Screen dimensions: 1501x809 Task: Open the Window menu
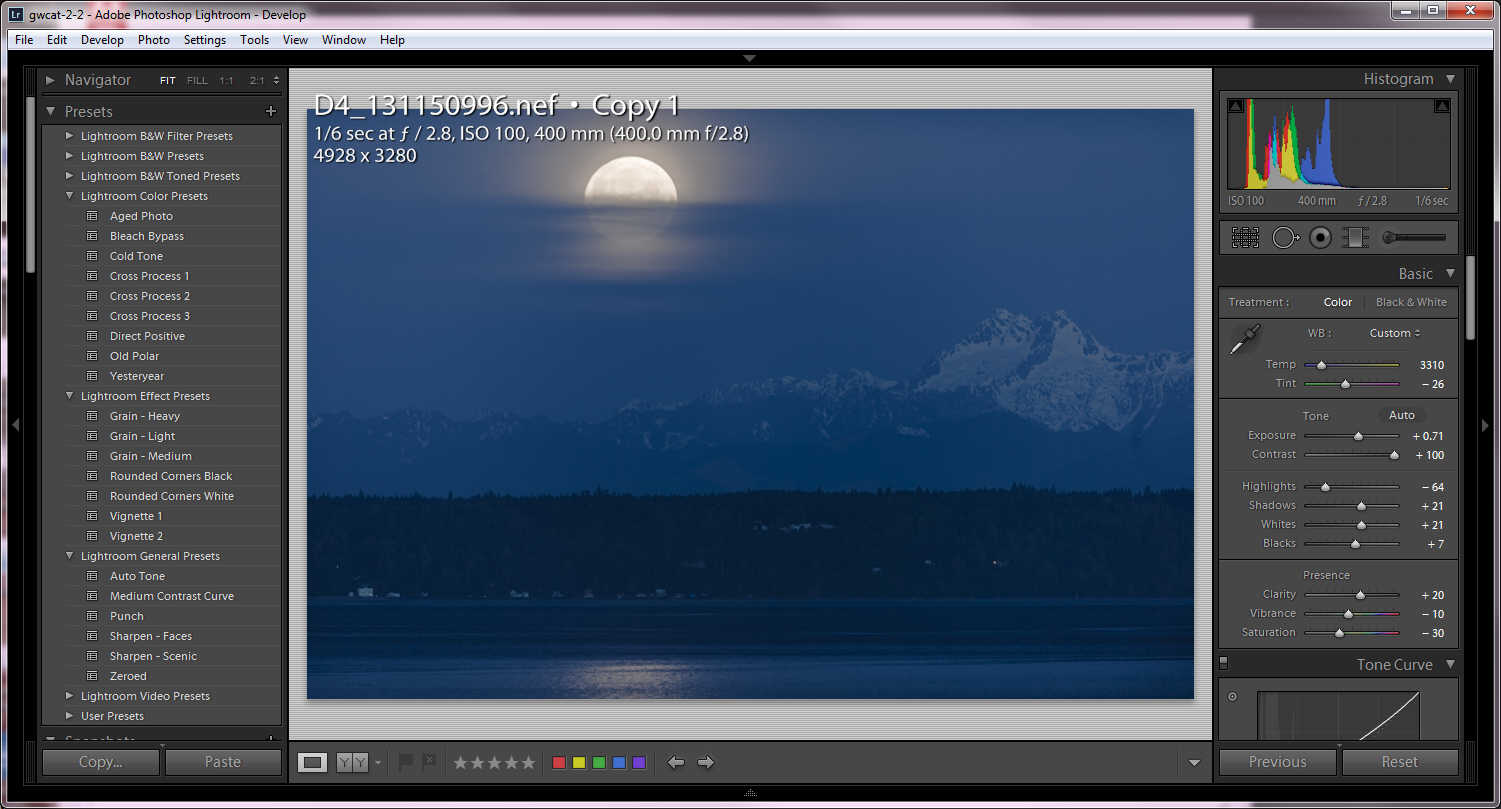(x=344, y=40)
